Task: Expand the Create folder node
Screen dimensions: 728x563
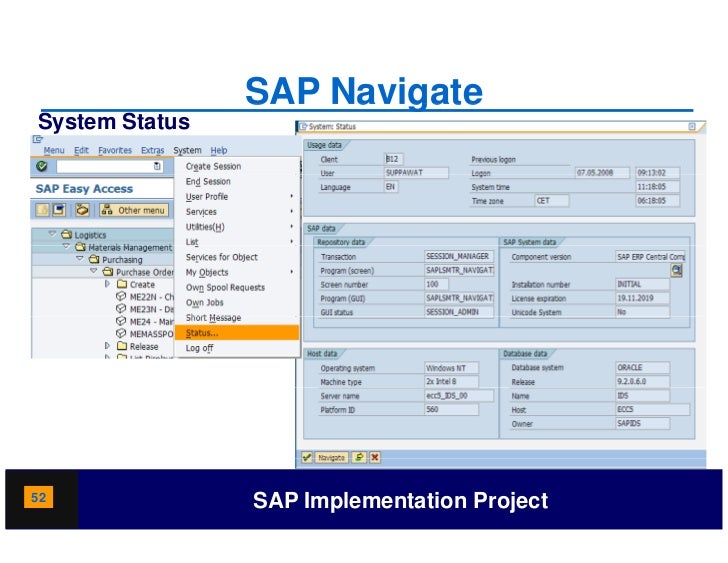Action: 107,284
